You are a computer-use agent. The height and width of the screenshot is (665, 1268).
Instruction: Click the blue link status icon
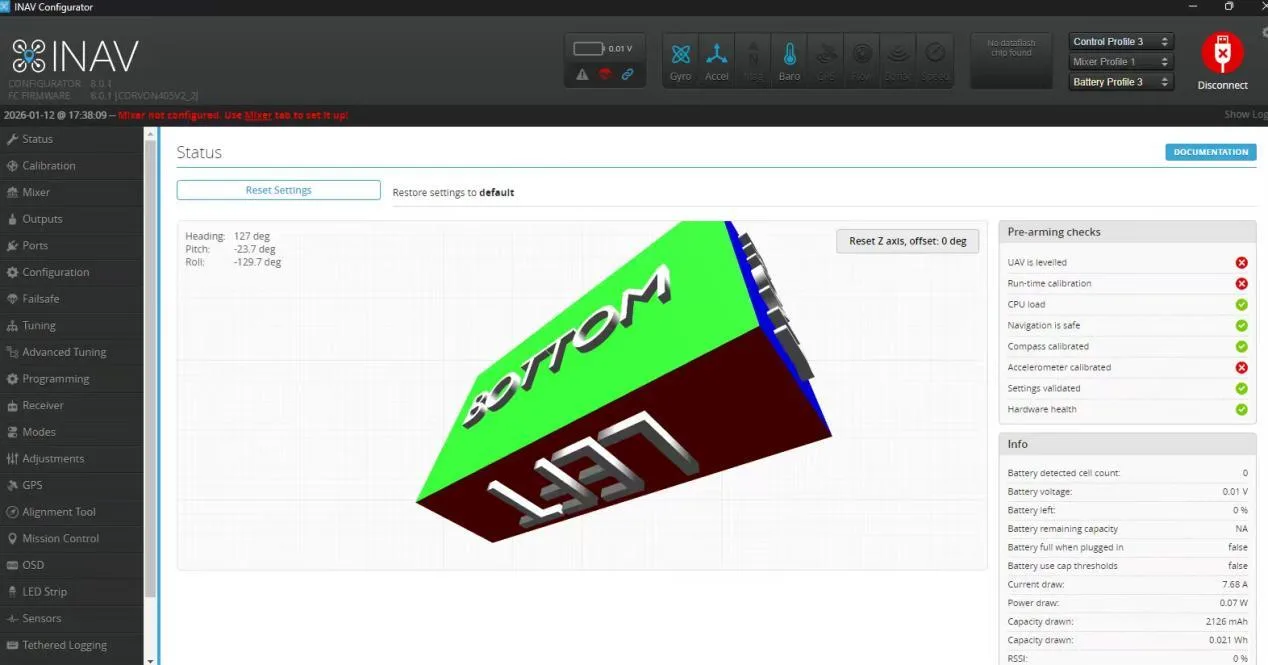click(627, 74)
